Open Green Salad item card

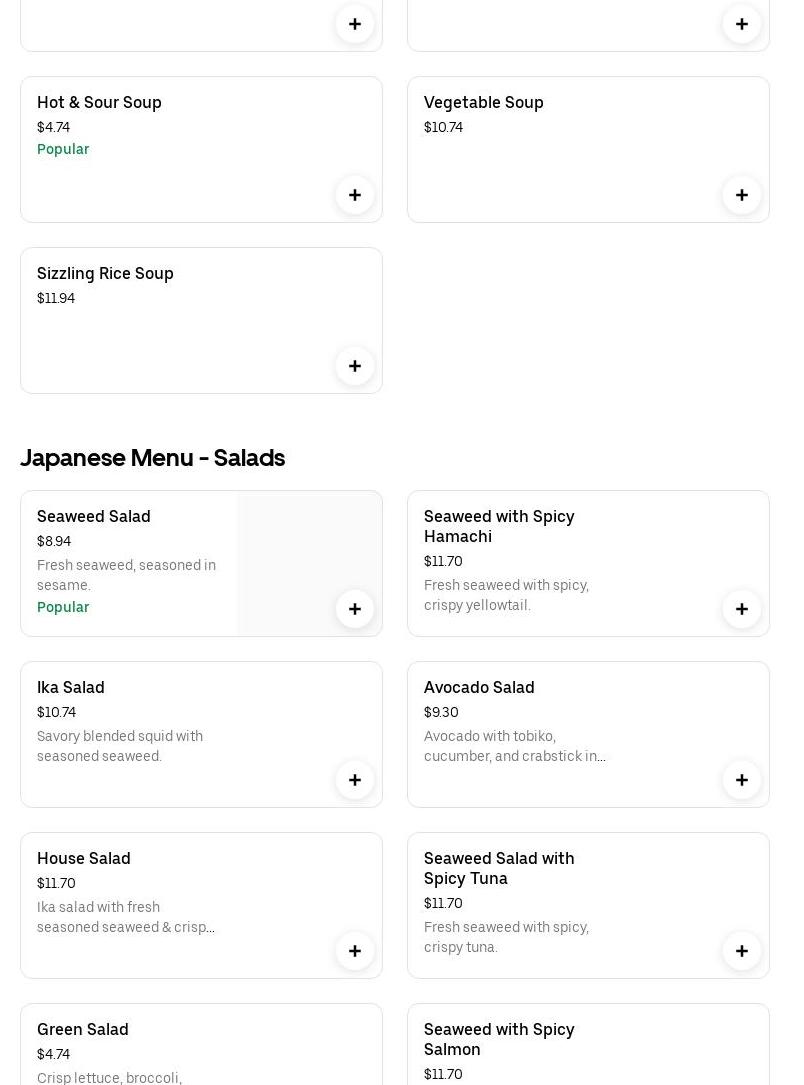click(200, 1045)
